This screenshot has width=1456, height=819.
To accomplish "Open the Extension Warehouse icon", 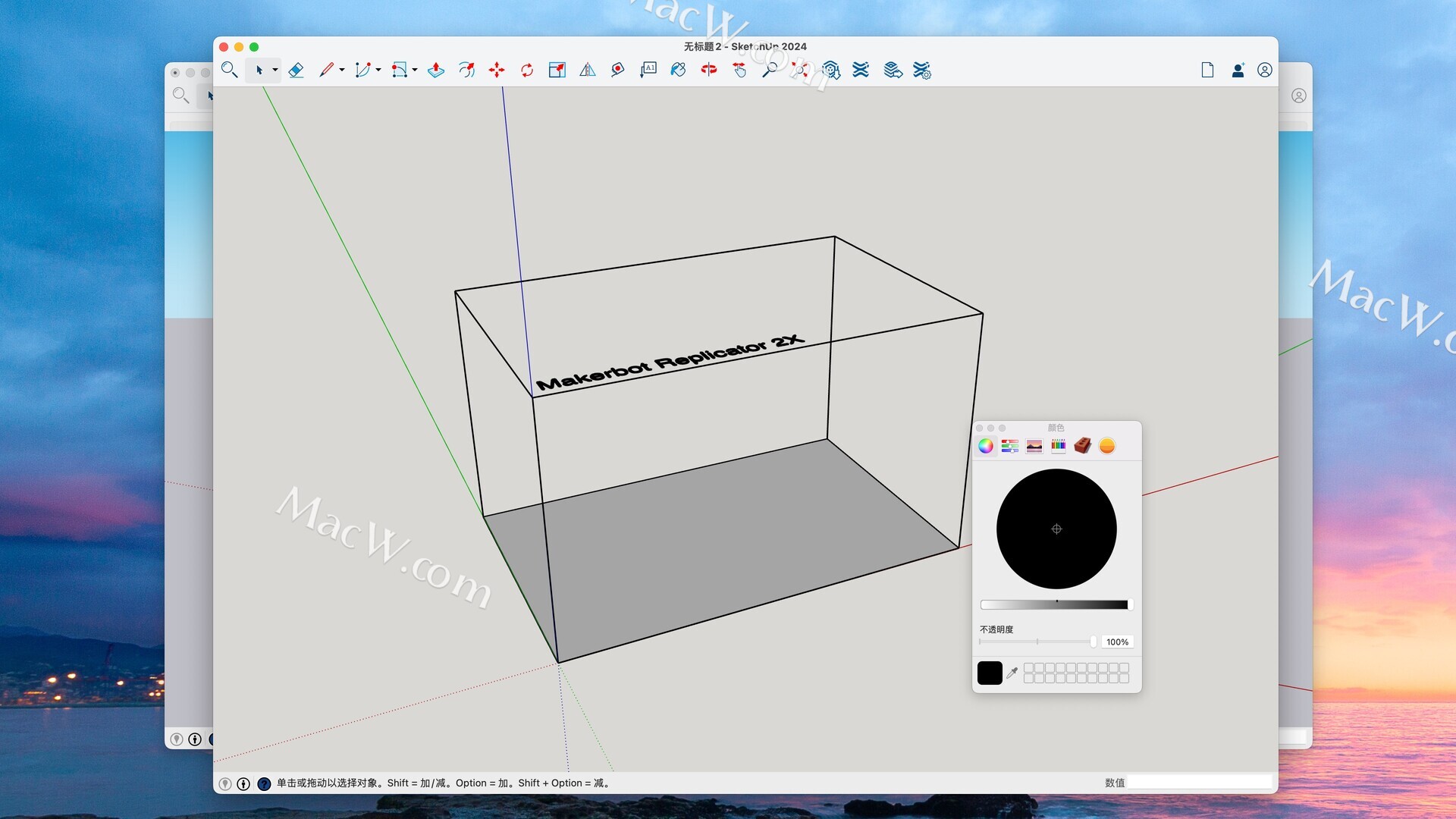I will pos(861,70).
